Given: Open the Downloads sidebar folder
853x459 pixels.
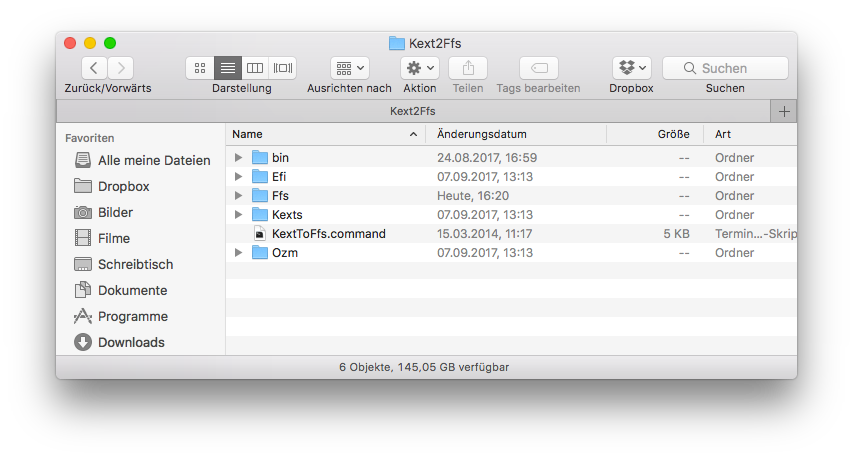Looking at the screenshot, I should pos(130,342).
